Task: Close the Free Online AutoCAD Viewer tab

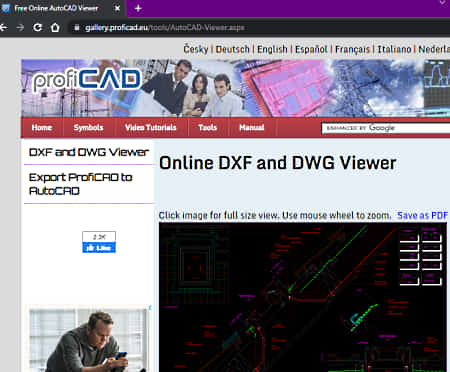Action: click(x=117, y=8)
